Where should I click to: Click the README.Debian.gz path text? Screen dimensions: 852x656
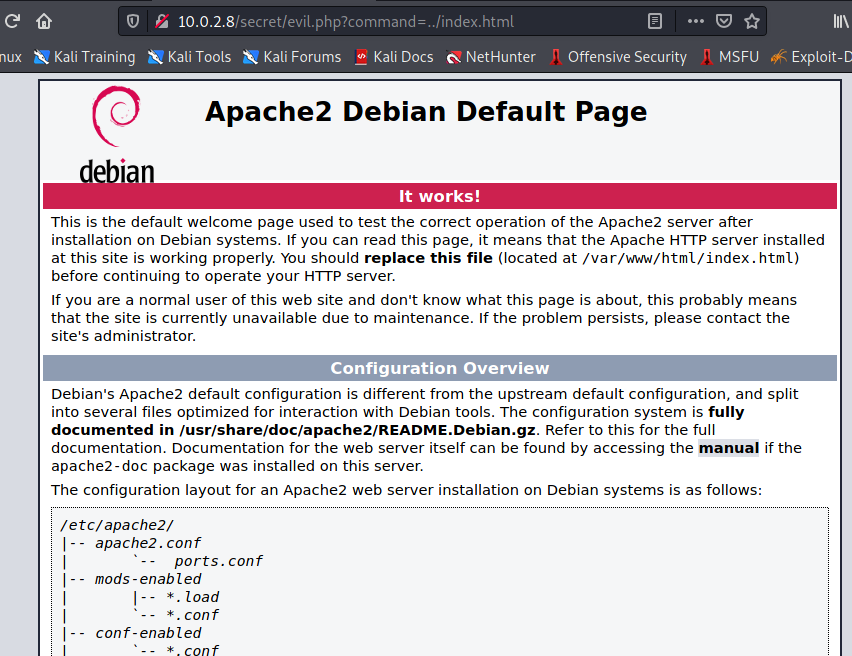(x=358, y=430)
